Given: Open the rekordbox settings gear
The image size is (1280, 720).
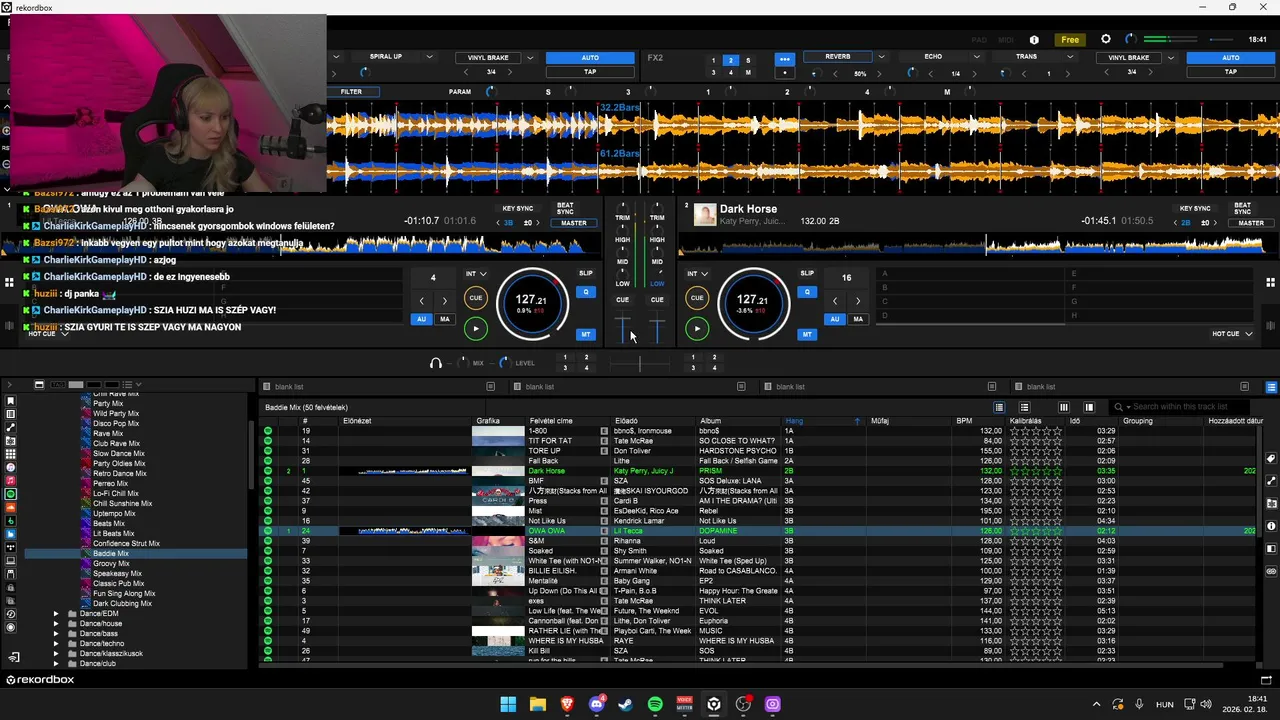Looking at the screenshot, I should click(x=1105, y=39).
